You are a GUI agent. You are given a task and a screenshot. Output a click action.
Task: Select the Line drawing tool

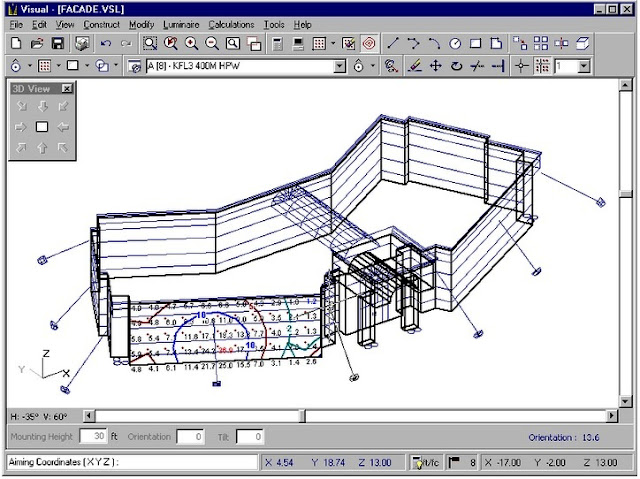[x=393, y=43]
